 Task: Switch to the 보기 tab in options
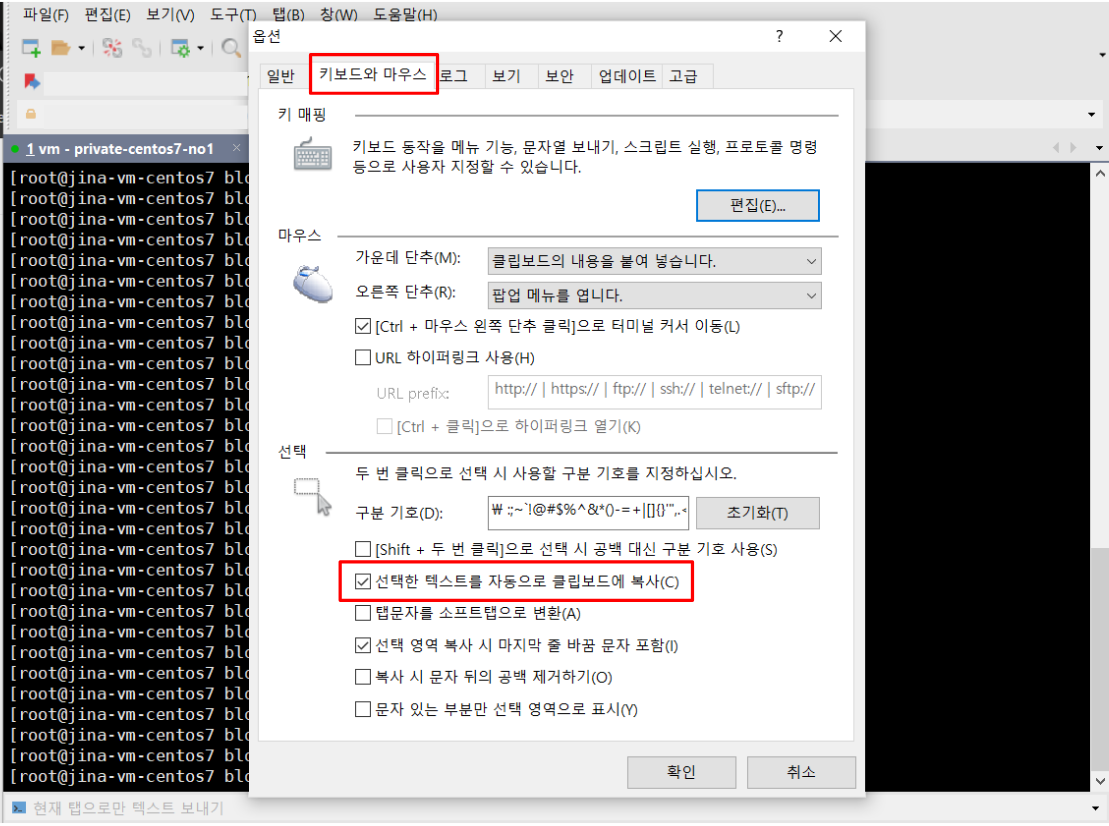coord(506,76)
